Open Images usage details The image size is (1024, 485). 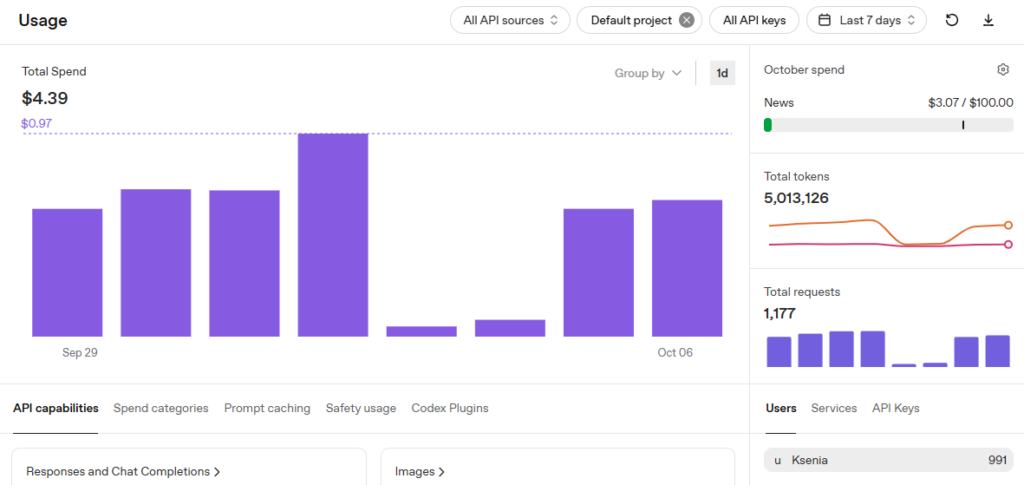click(x=420, y=471)
